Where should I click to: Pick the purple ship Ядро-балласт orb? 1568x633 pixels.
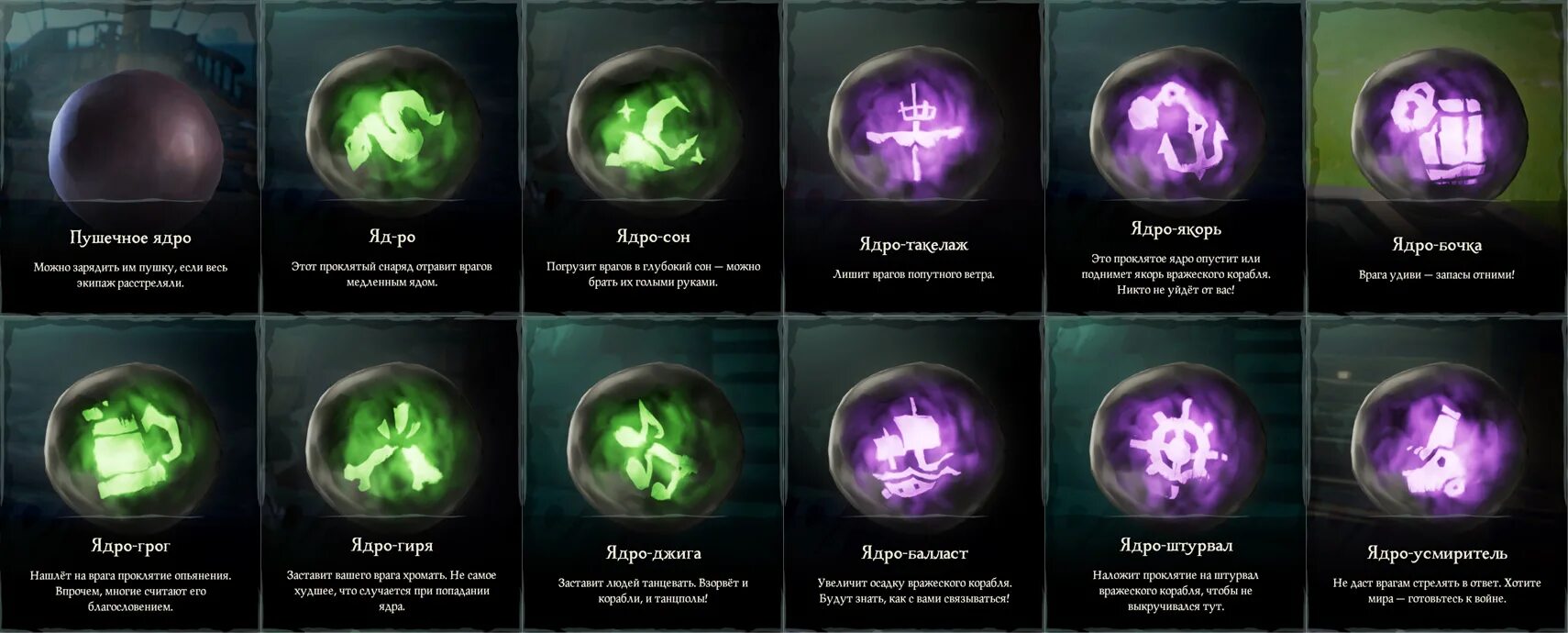pyautogui.click(x=914, y=442)
